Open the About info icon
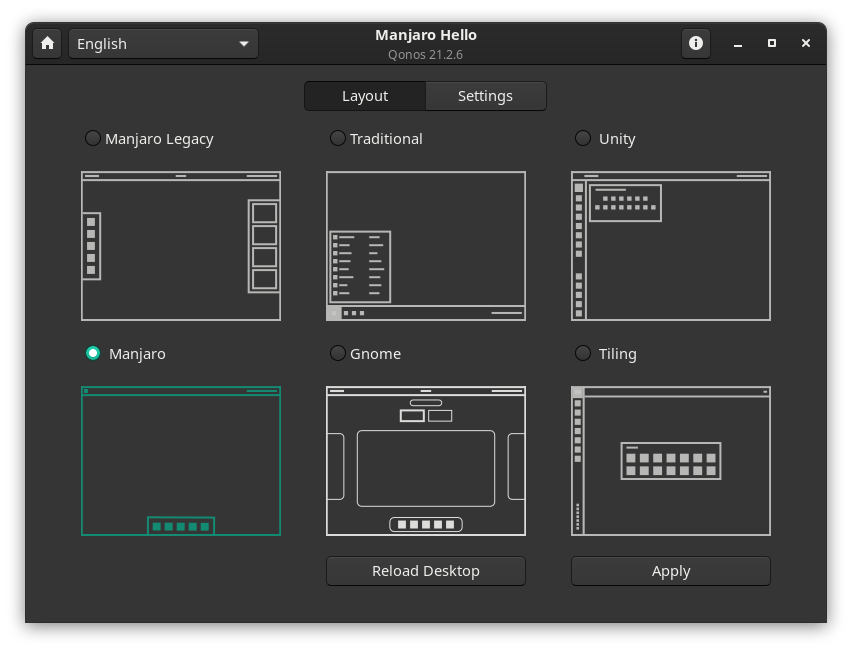 pyautogui.click(x=696, y=44)
